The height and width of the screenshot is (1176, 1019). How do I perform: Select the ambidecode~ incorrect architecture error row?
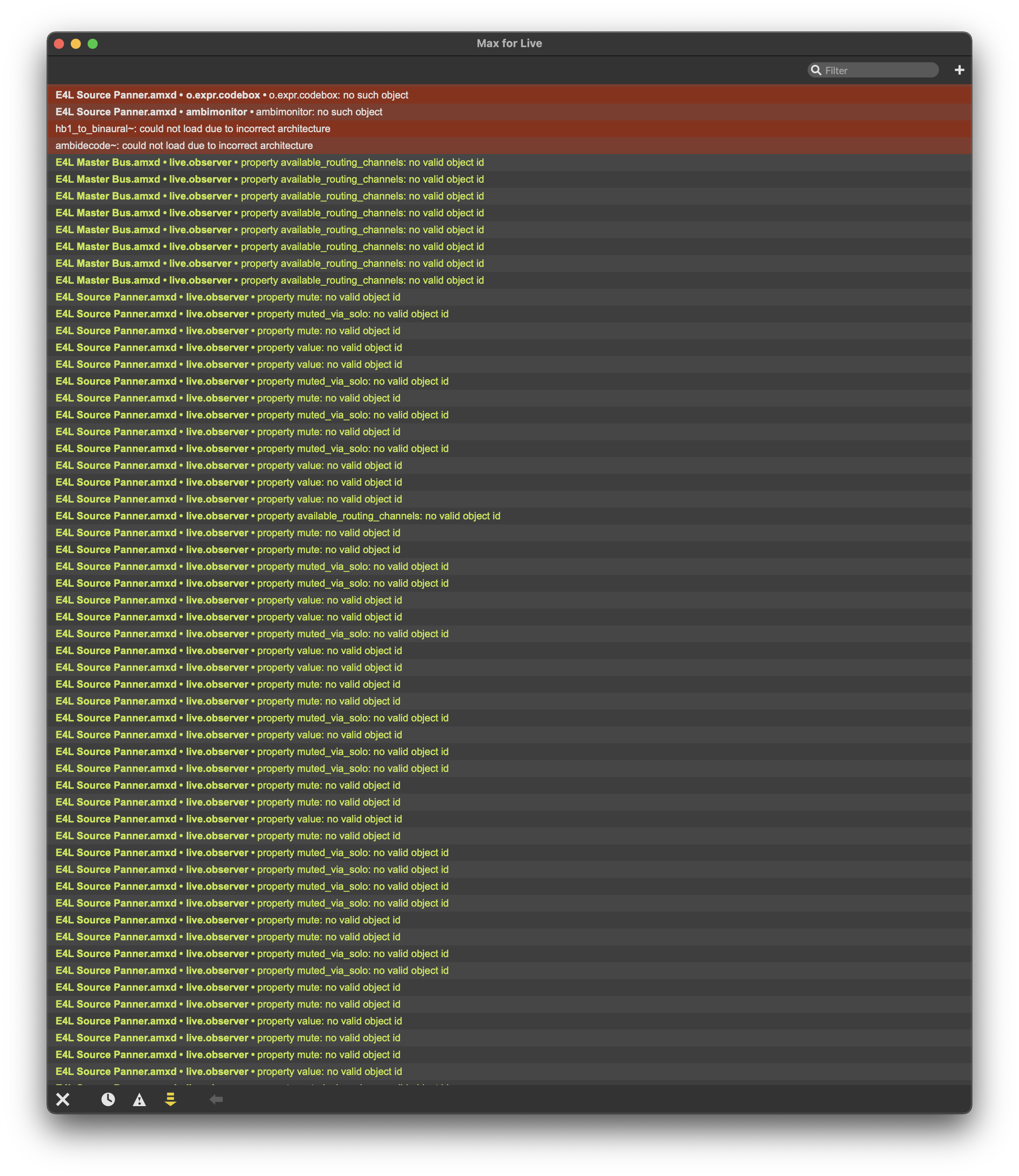click(x=184, y=146)
